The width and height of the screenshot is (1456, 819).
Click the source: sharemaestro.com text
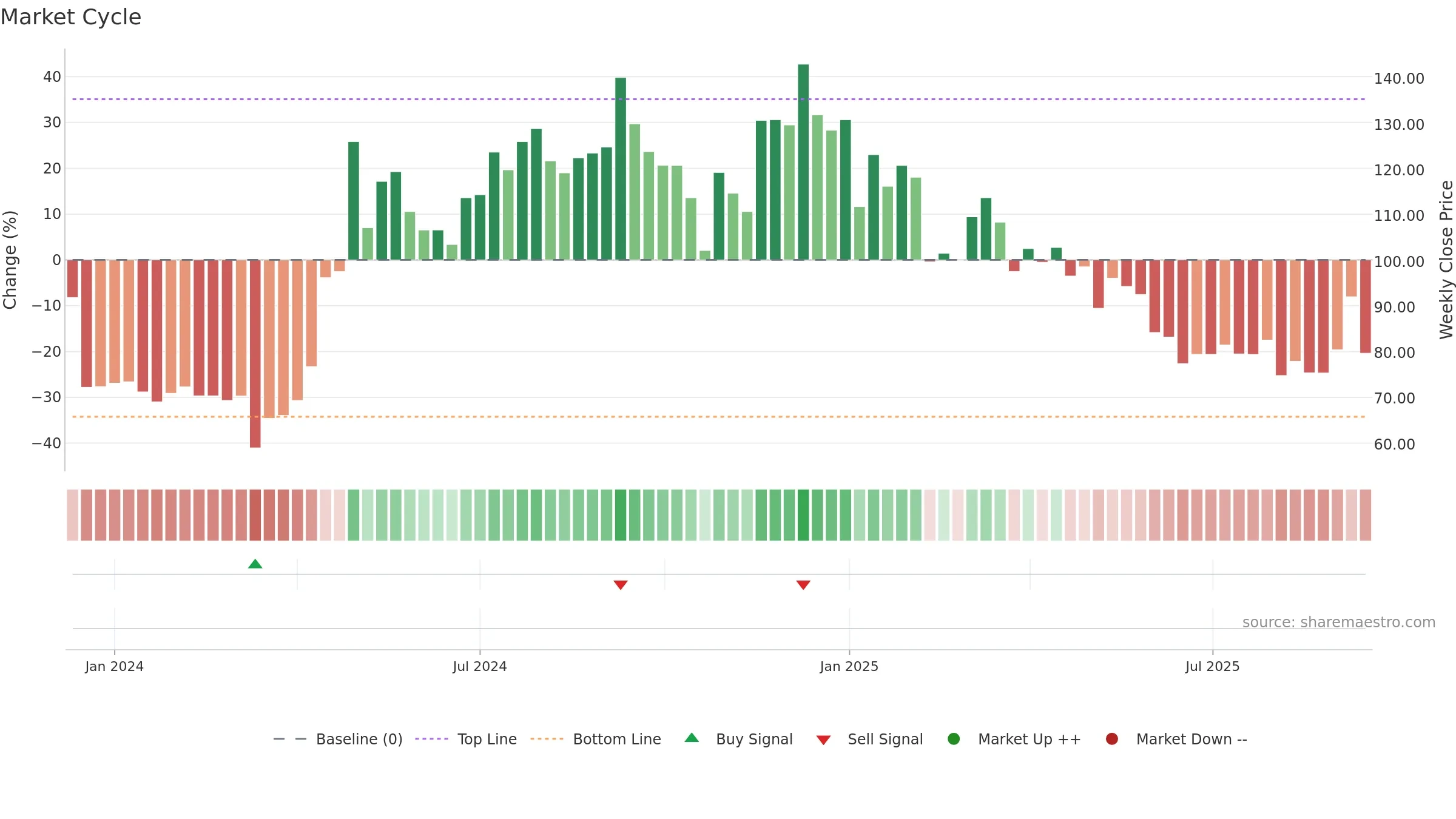(x=1339, y=622)
